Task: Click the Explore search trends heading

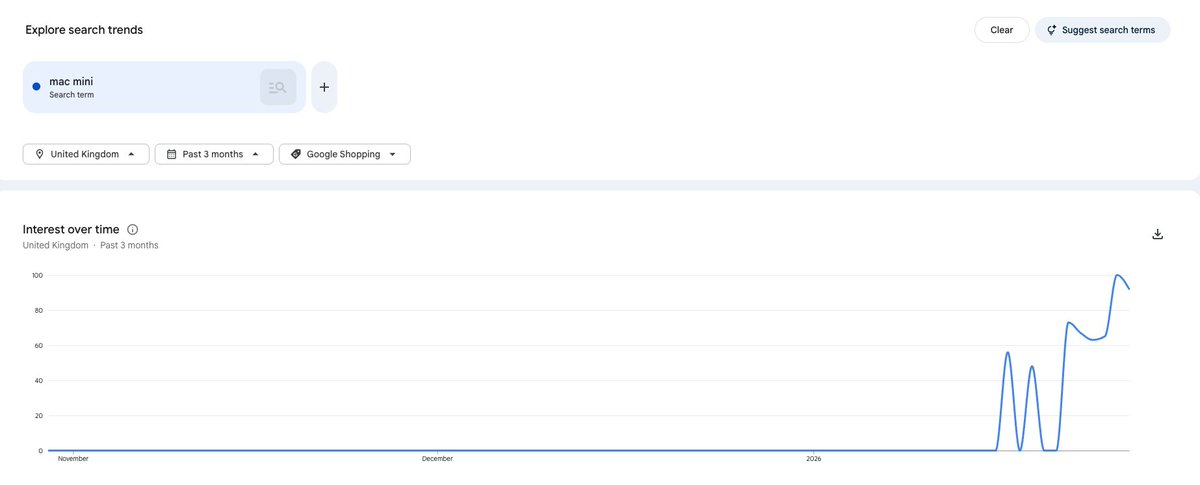Action: tap(84, 30)
